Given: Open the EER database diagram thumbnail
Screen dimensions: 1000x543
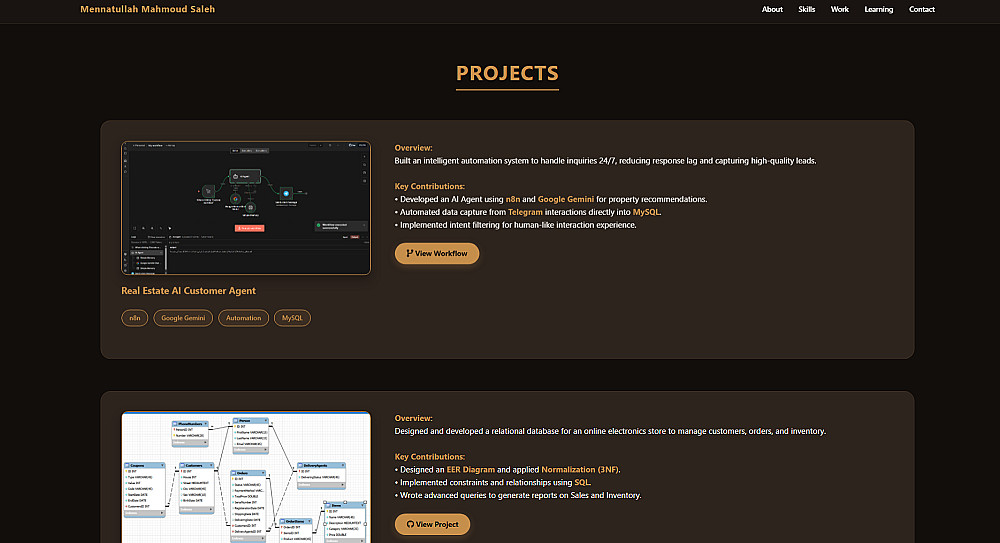Looking at the screenshot, I should pyautogui.click(x=246, y=477).
